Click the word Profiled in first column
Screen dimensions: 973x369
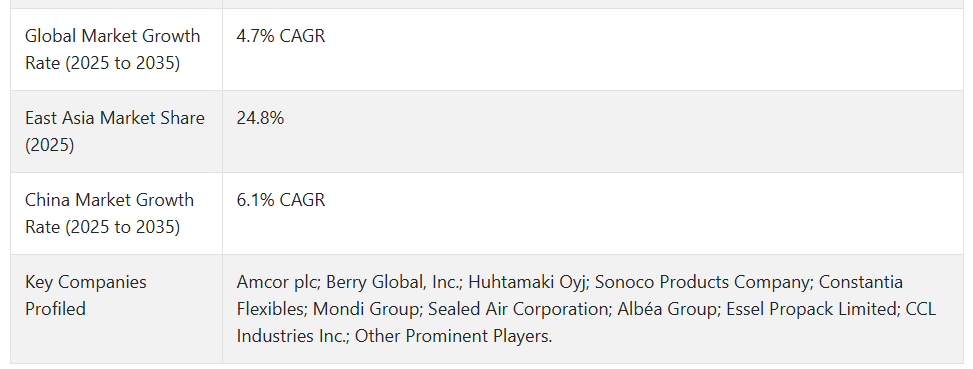[x=55, y=309]
